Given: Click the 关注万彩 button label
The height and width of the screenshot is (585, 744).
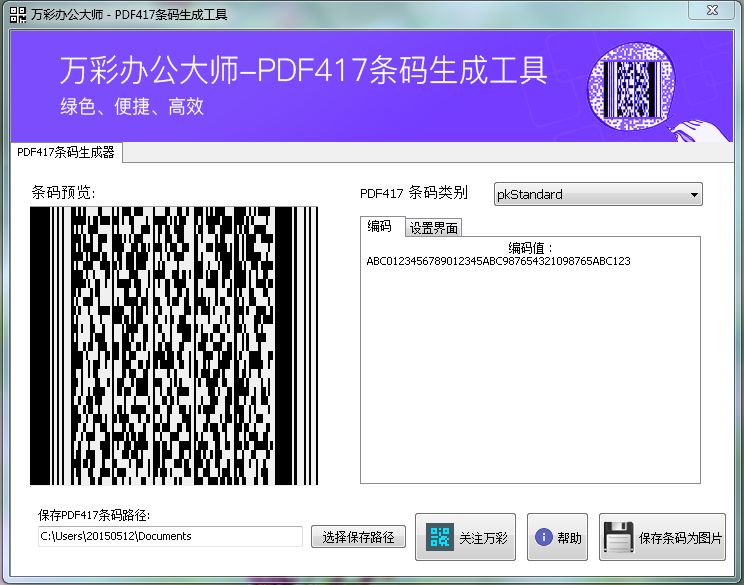Looking at the screenshot, I should pyautogui.click(x=484, y=538).
